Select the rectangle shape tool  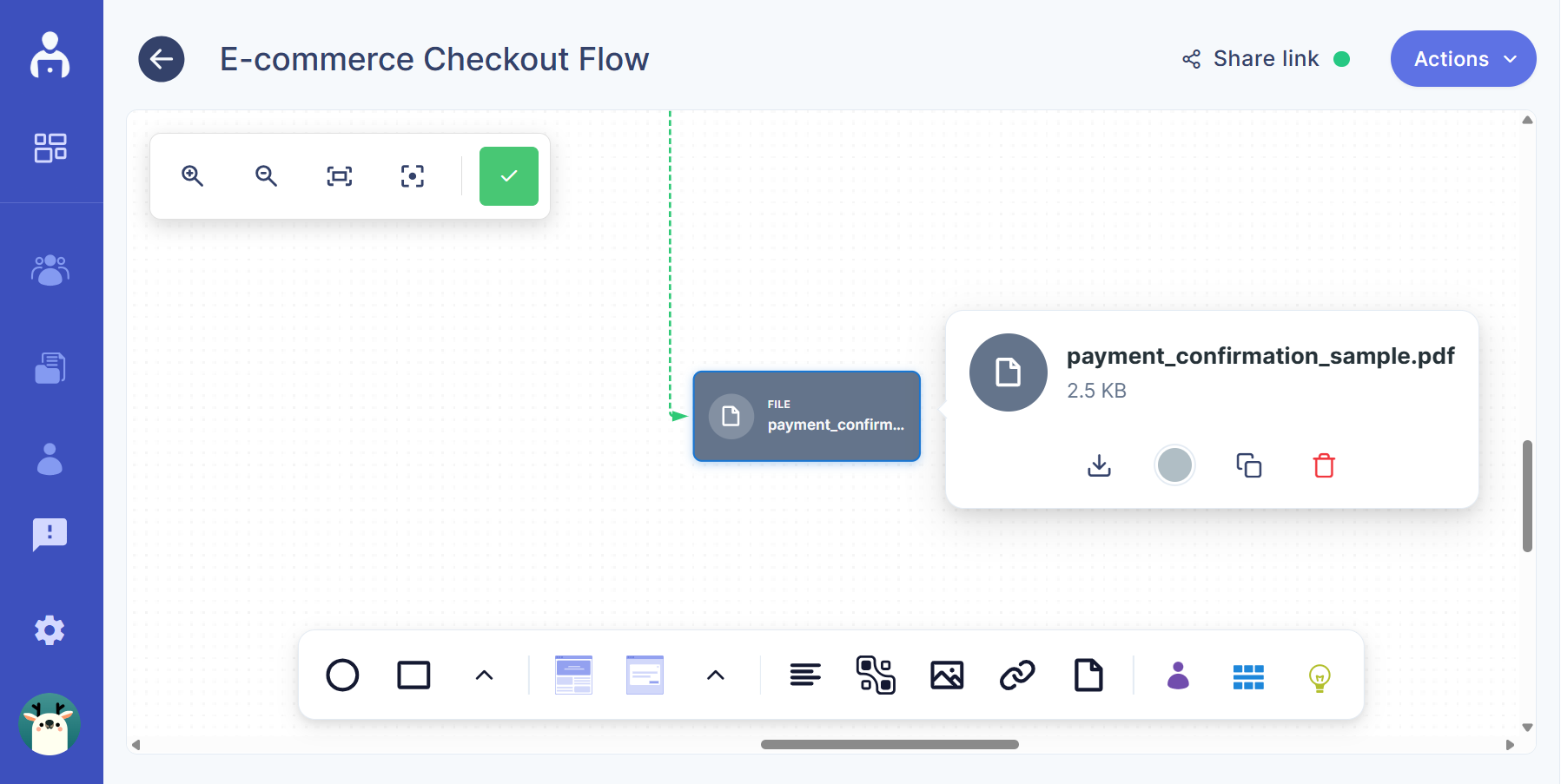click(413, 675)
